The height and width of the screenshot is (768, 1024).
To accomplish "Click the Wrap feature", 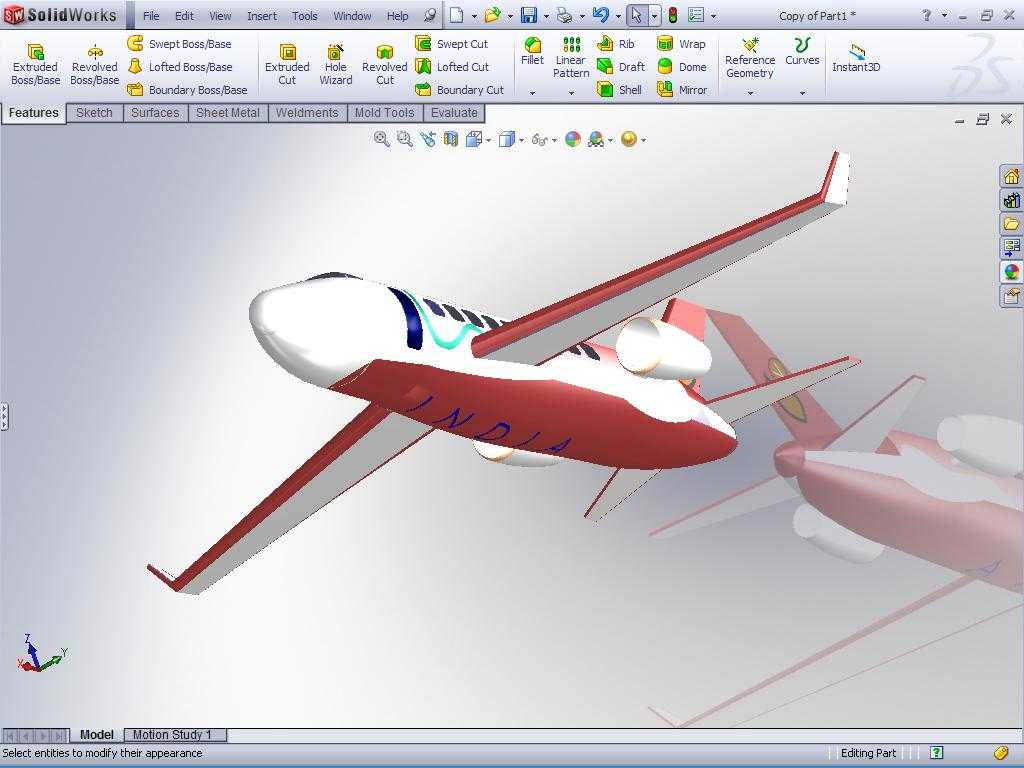I will 681,44.
